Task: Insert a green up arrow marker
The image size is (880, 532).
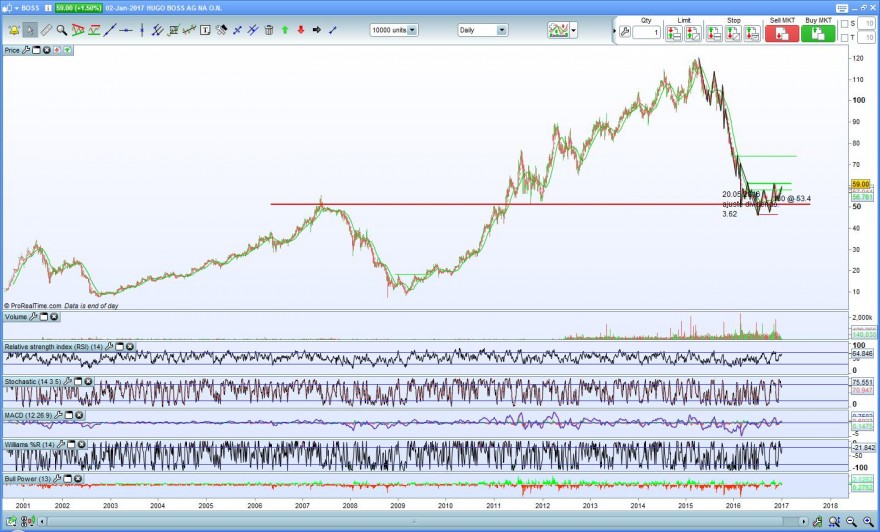Action: tap(285, 30)
